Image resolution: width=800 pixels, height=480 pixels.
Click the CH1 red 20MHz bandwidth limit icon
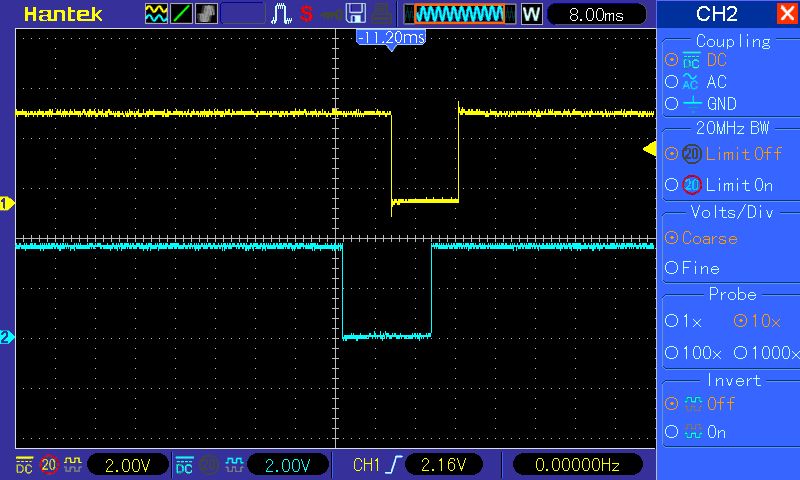[x=48, y=465]
